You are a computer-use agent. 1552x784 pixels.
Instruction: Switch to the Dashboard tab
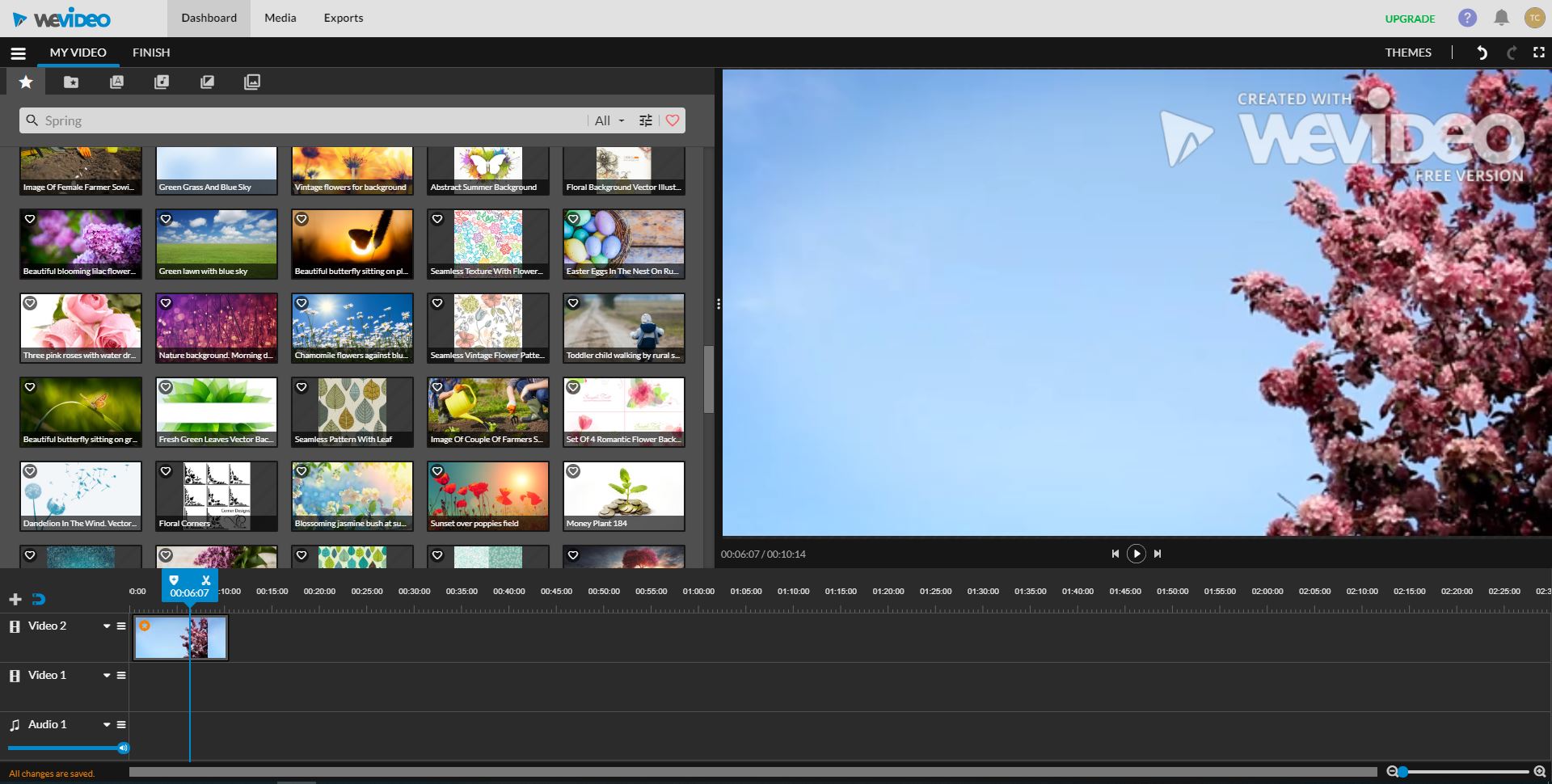(209, 18)
